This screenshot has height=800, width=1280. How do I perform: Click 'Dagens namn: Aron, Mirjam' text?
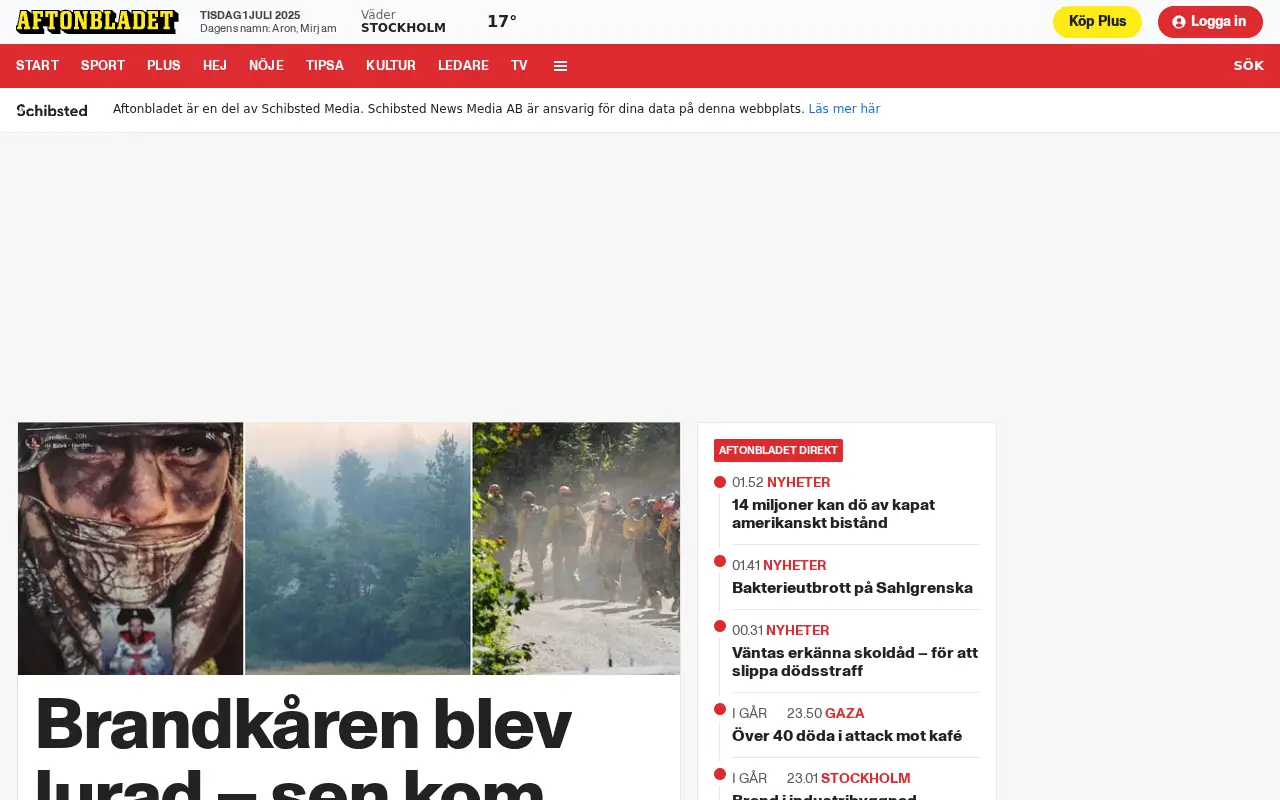268,29
